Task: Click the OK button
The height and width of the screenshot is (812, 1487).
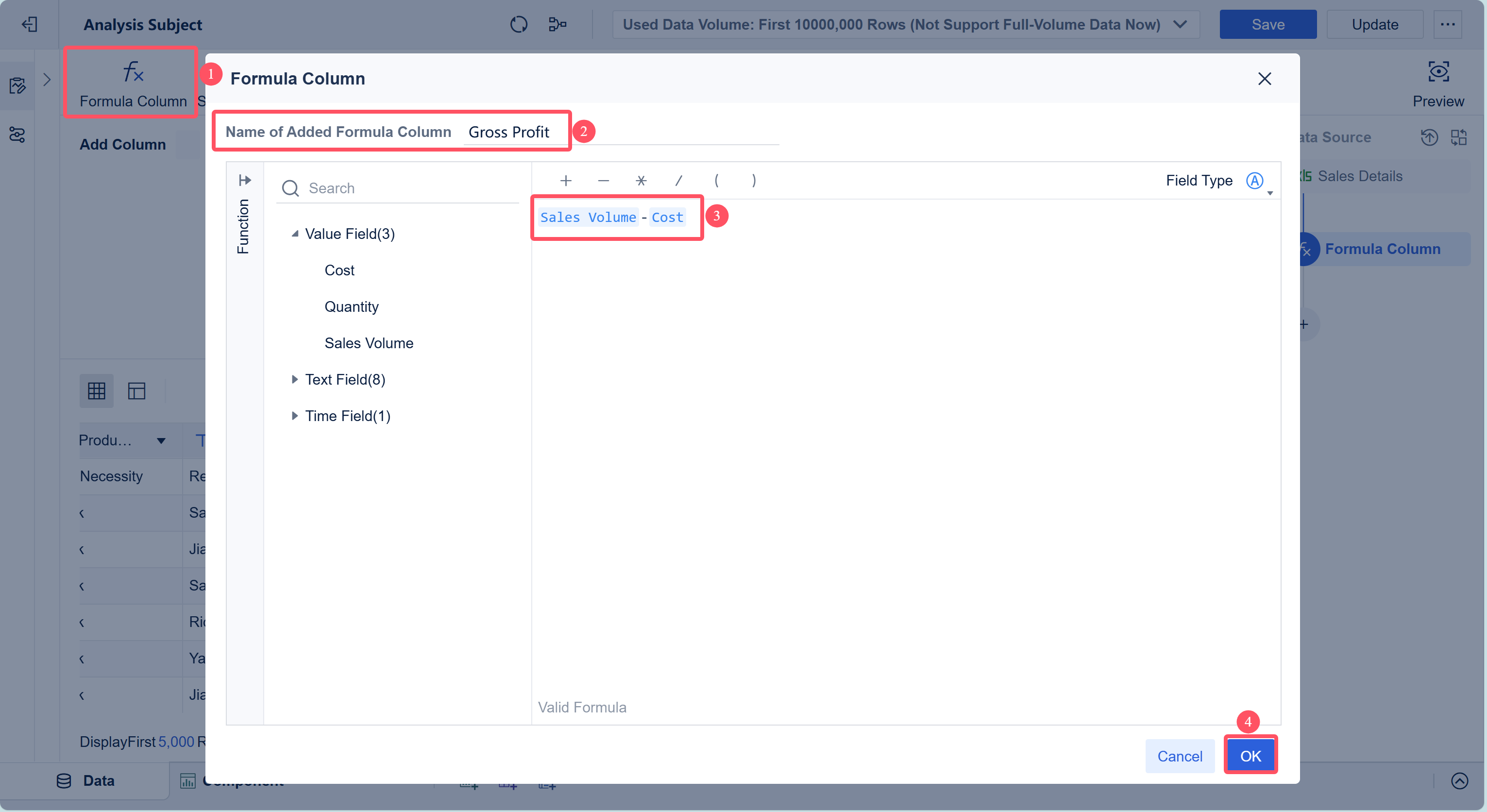Action: click(x=1250, y=756)
